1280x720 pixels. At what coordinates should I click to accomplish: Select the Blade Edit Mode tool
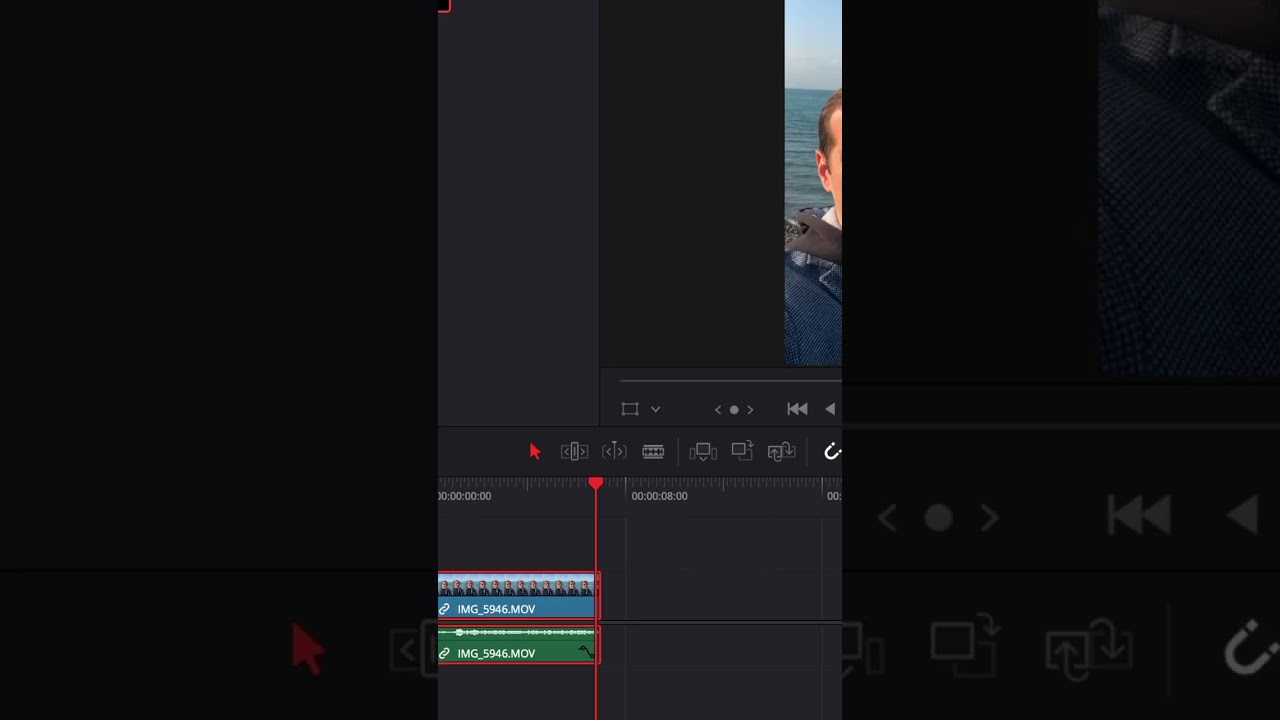[653, 452]
